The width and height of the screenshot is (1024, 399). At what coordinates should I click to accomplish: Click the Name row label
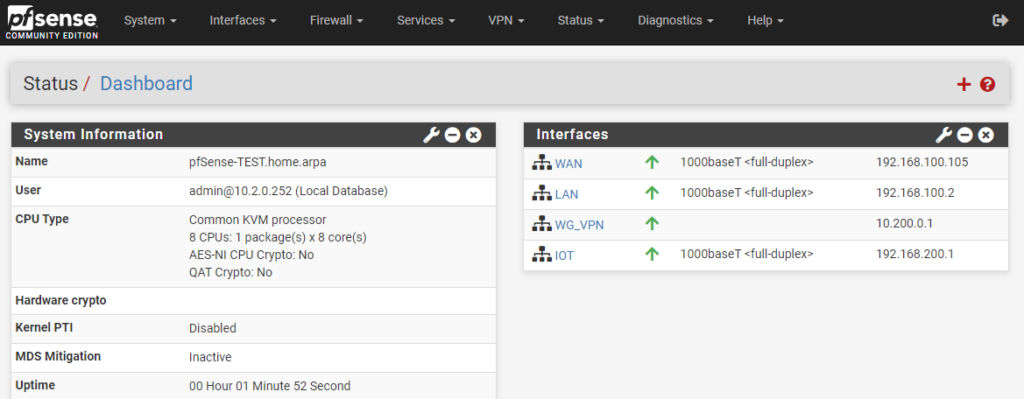point(31,161)
